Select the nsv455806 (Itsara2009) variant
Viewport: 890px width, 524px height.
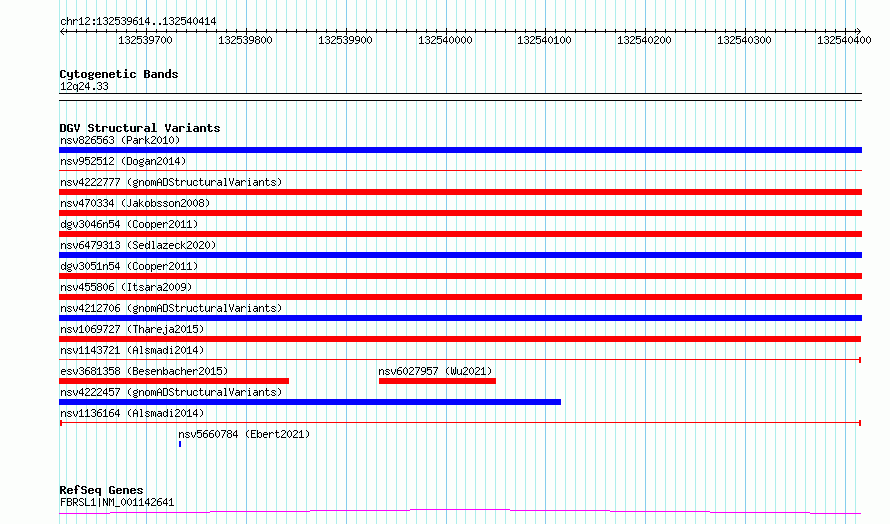(460, 297)
